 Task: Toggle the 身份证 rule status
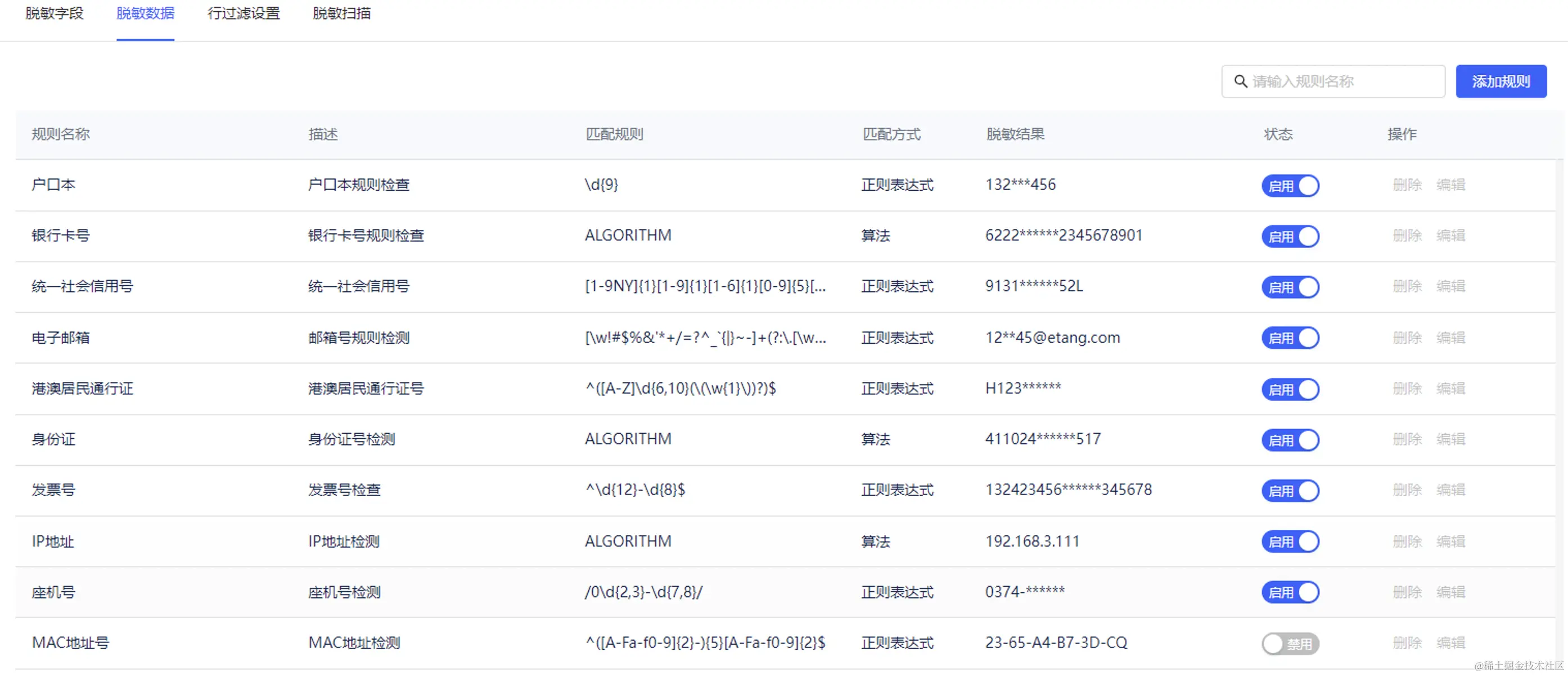point(1290,439)
